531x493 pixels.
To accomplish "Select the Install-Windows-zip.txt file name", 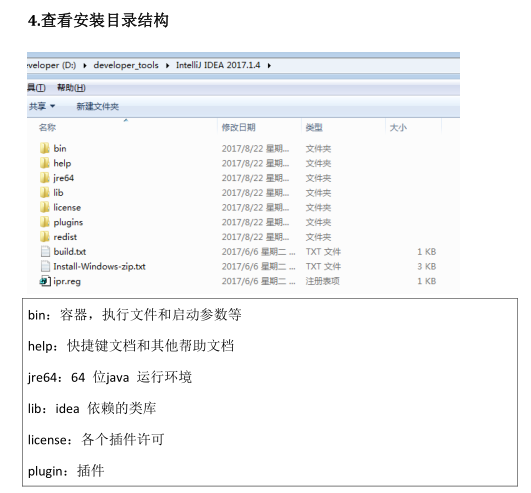I will (100, 266).
